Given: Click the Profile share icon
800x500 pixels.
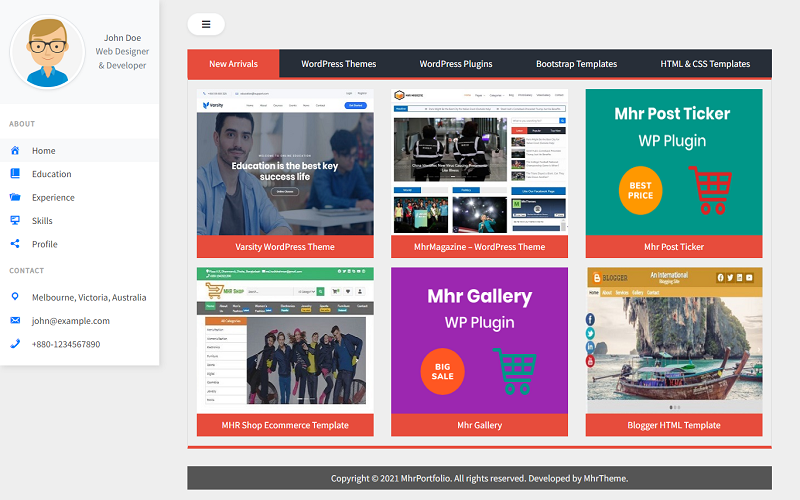Looking at the screenshot, I should 15,244.
